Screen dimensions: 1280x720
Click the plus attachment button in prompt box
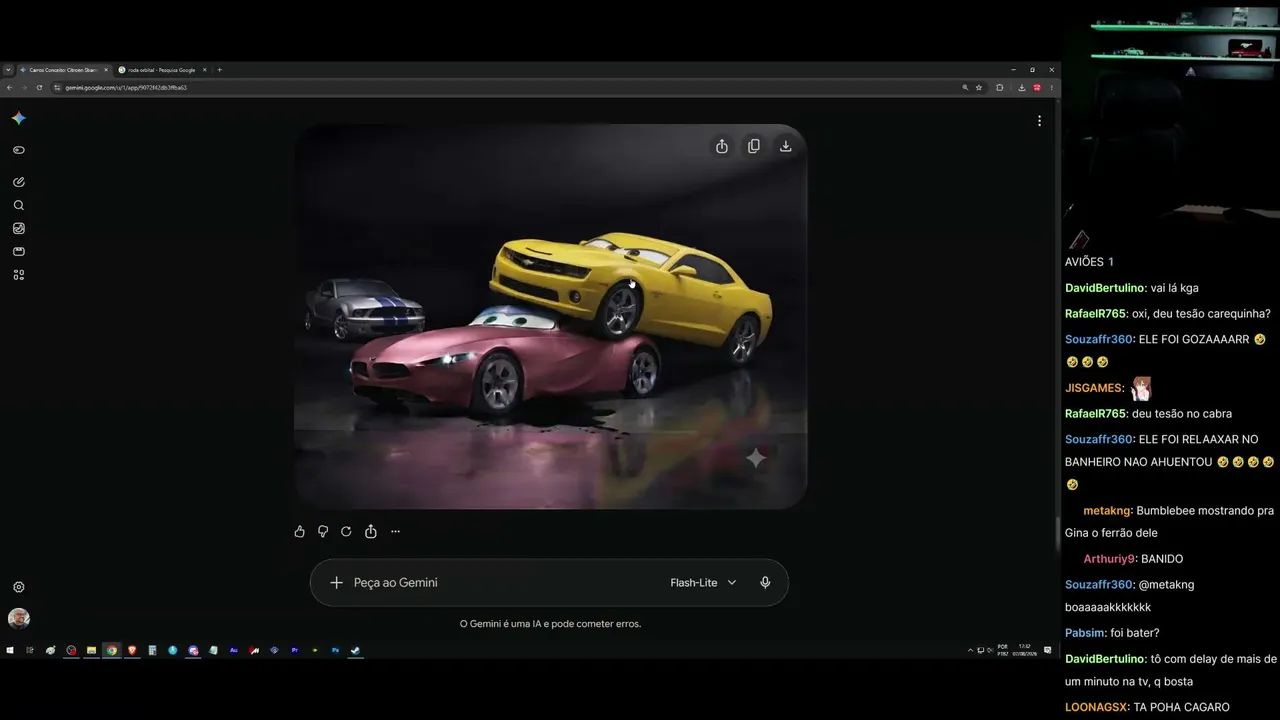click(336, 582)
